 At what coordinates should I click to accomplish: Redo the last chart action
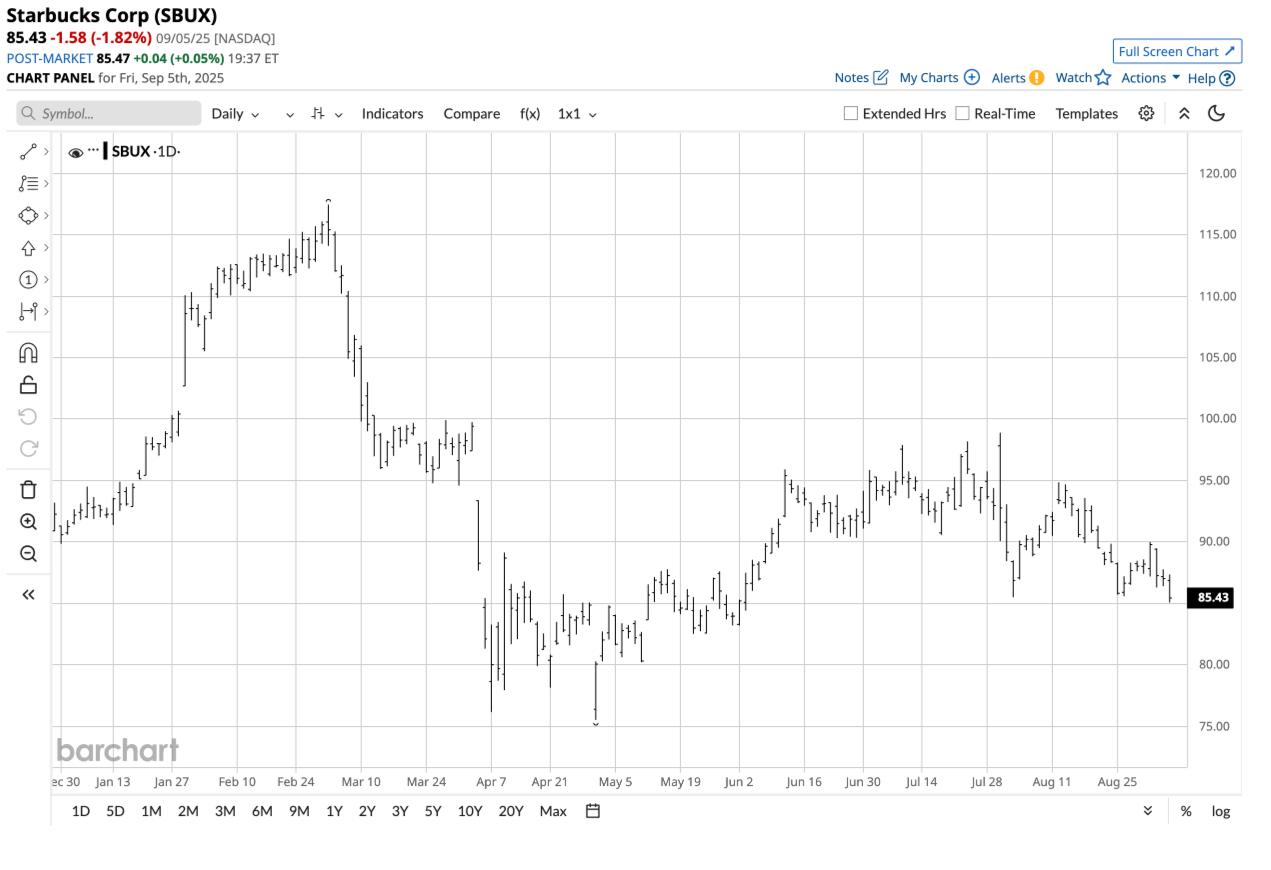pos(28,448)
